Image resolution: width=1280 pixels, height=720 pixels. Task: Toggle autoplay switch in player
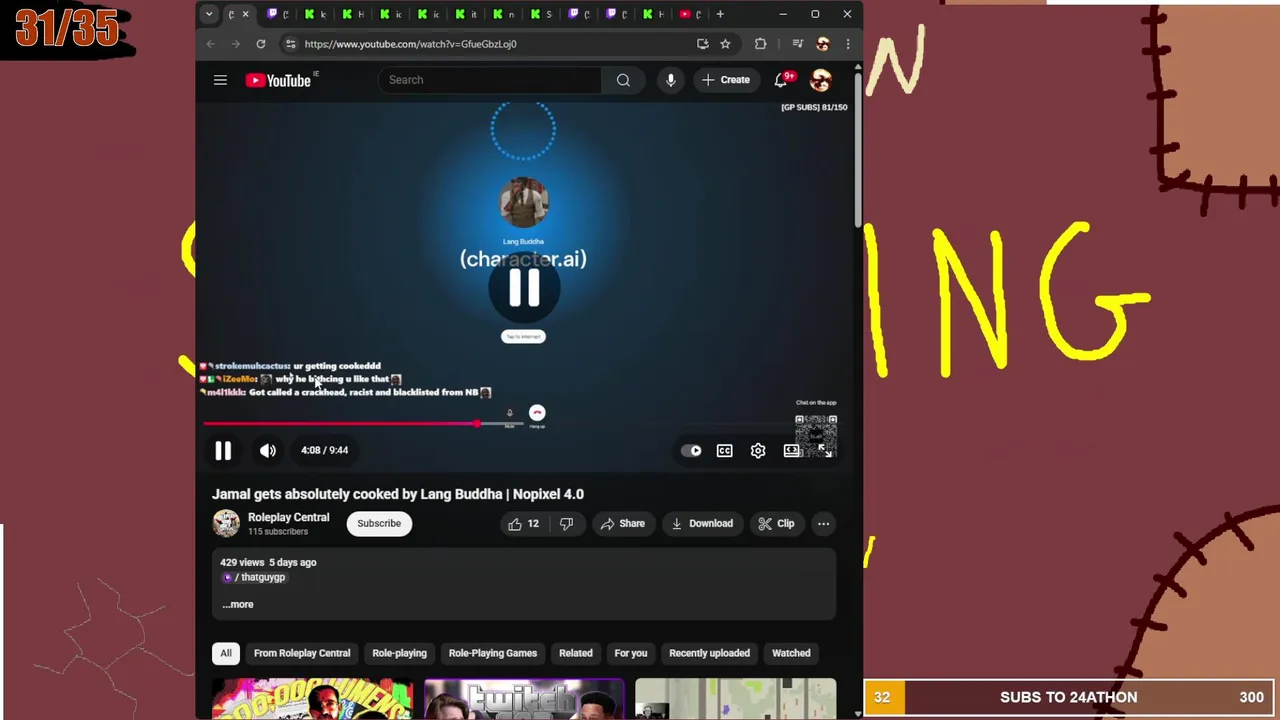691,451
